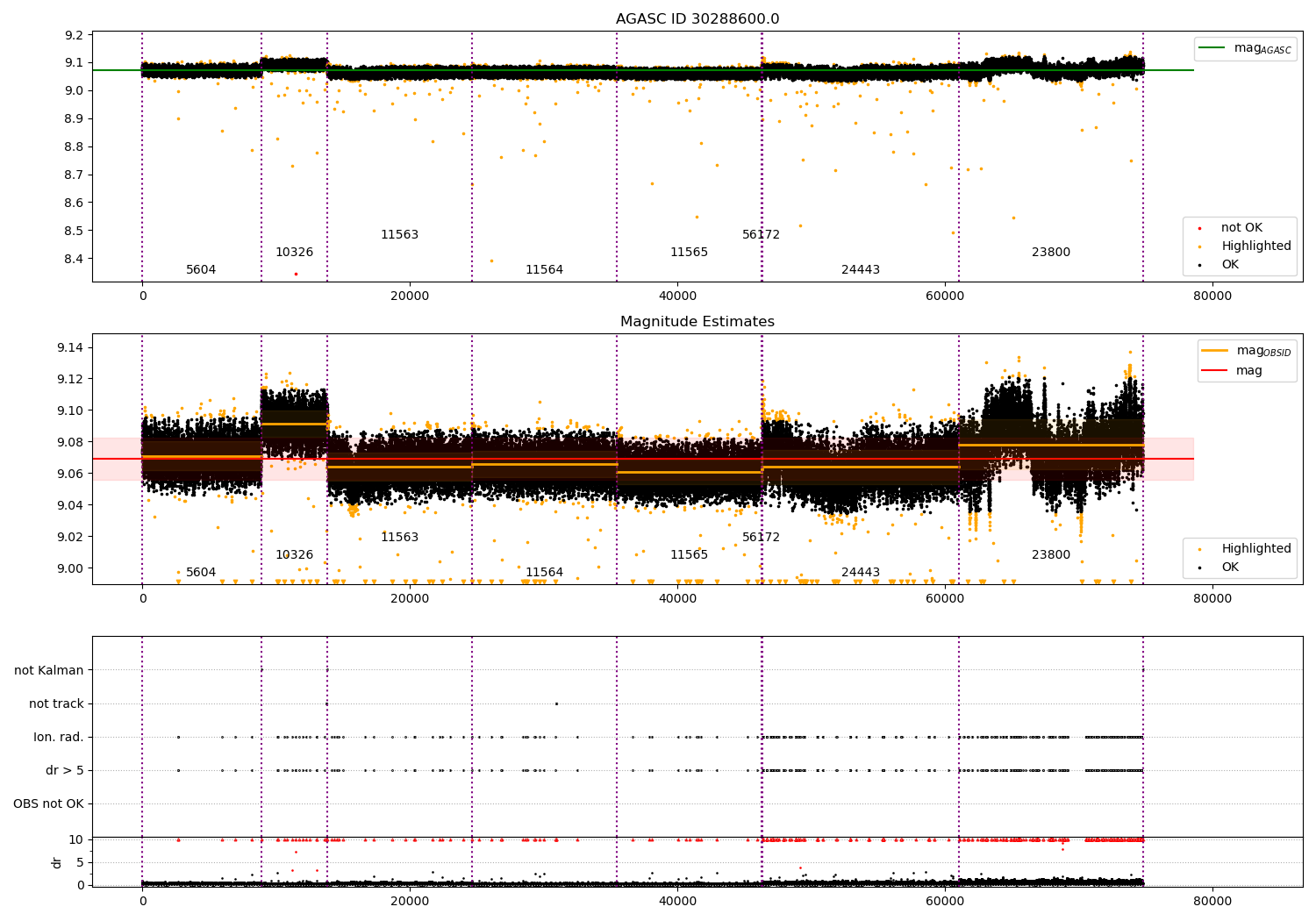Image resolution: width=1316 pixels, height=921 pixels.
Task: Click x-axis tick 40000 in middle plot
Action: pyautogui.click(x=677, y=599)
